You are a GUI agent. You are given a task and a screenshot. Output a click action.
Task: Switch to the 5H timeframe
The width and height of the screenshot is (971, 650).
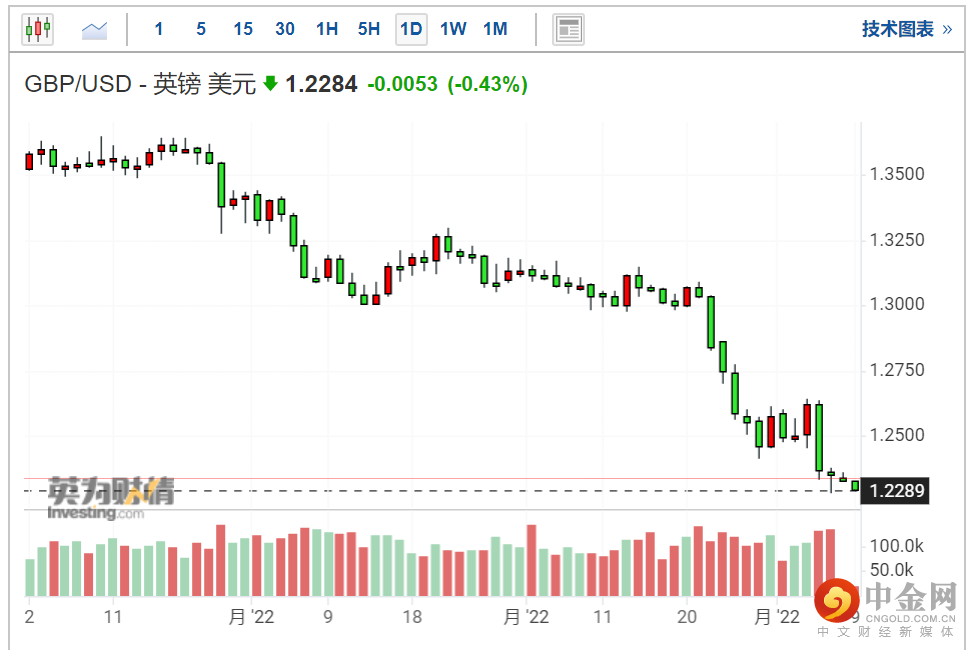click(x=369, y=29)
